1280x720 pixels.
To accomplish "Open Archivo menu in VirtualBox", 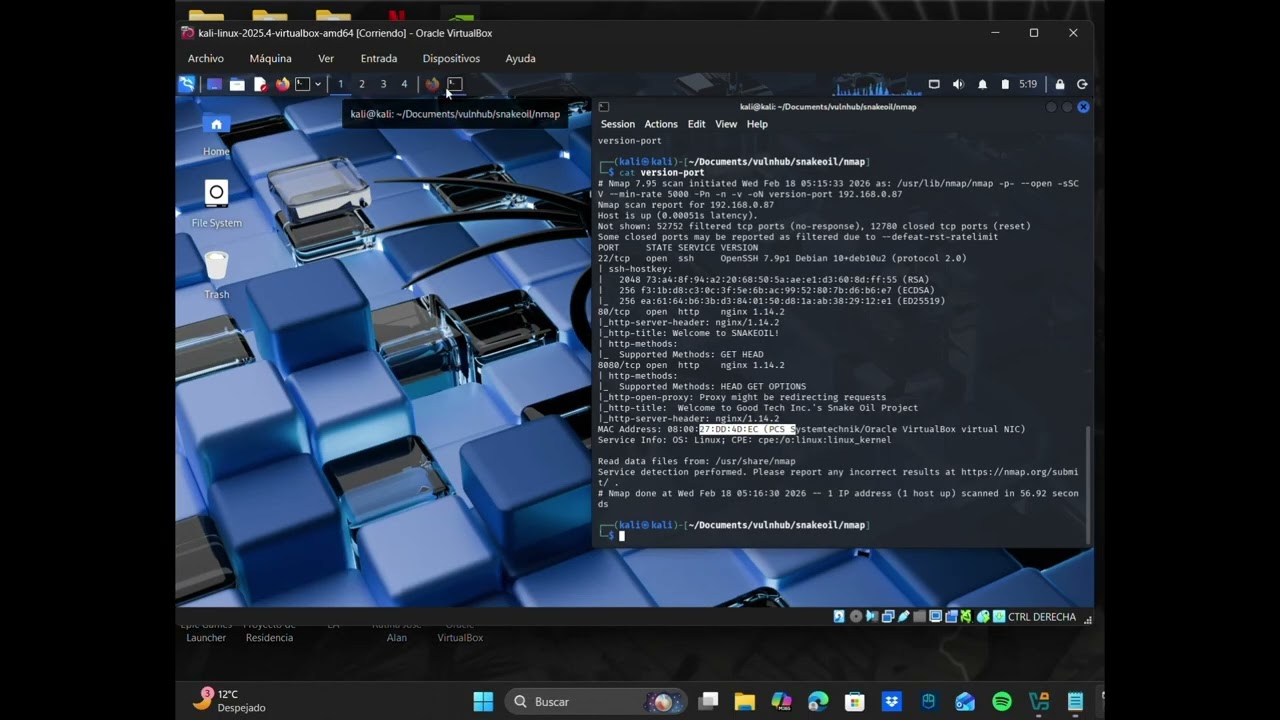I will [x=206, y=59].
